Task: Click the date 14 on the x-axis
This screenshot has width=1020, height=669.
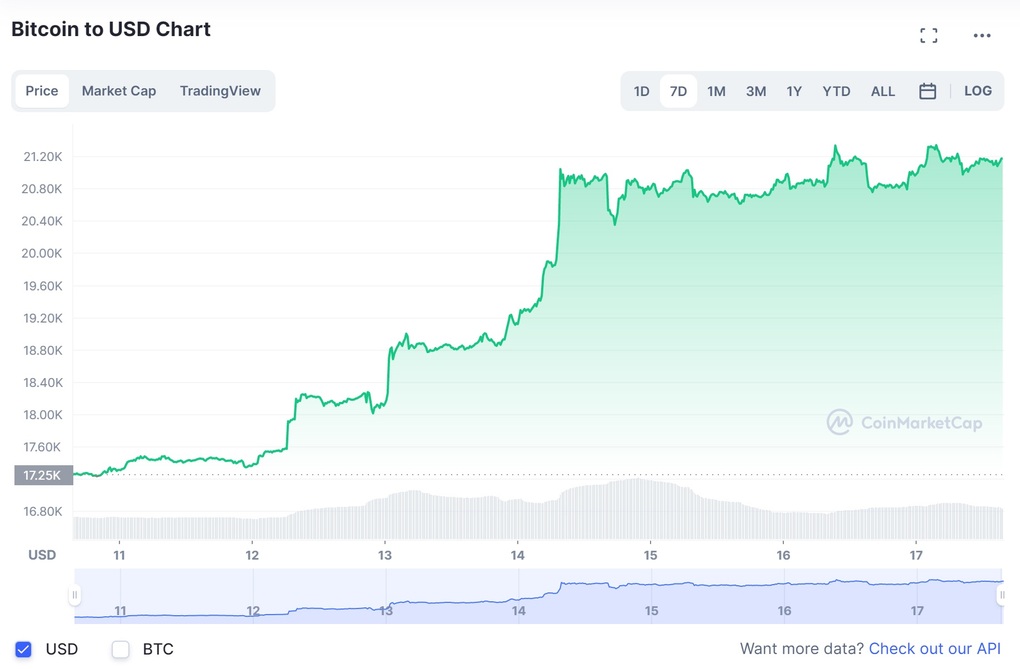Action: [x=517, y=555]
